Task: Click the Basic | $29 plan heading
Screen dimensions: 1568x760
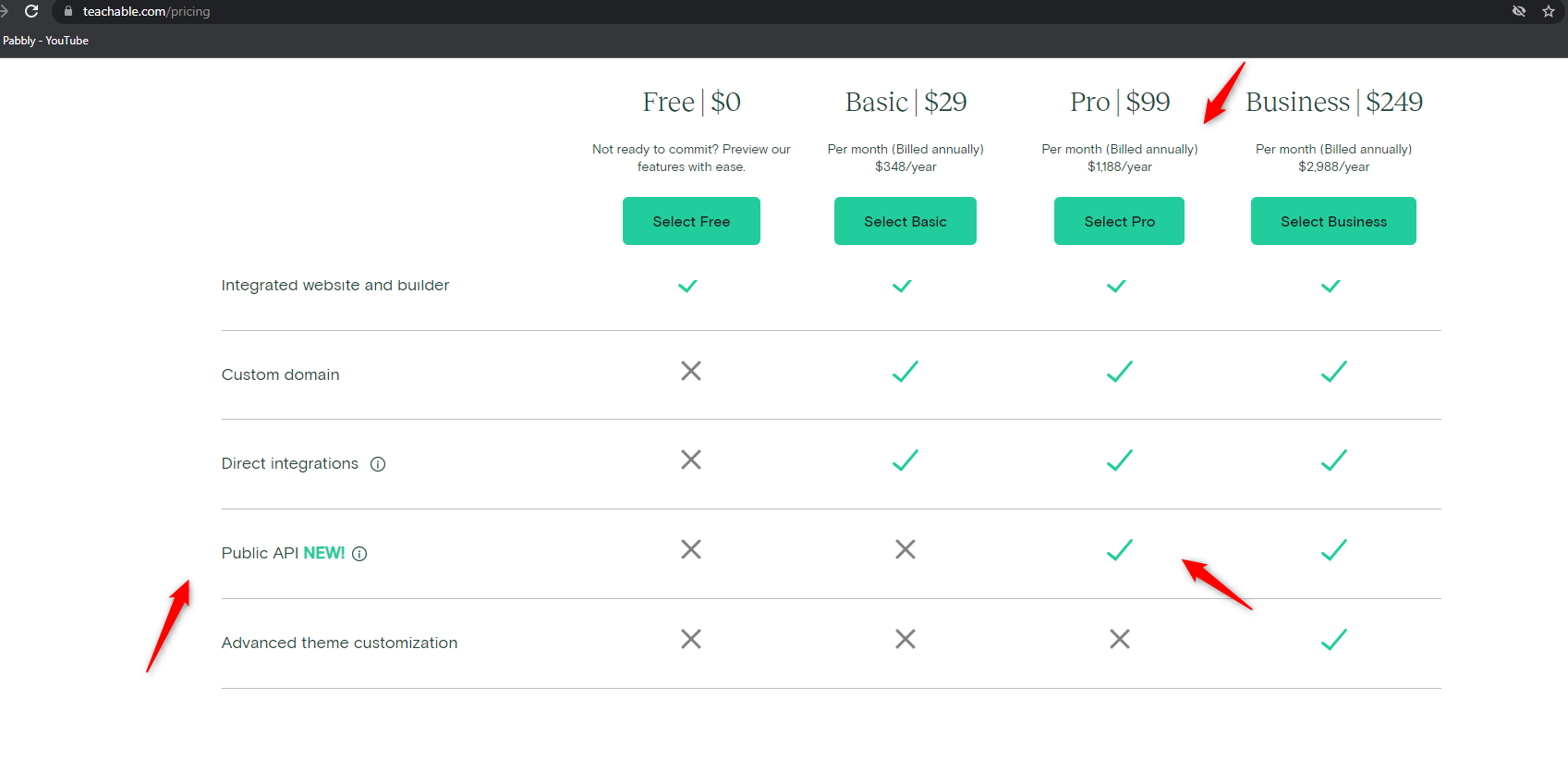Action: tap(906, 102)
